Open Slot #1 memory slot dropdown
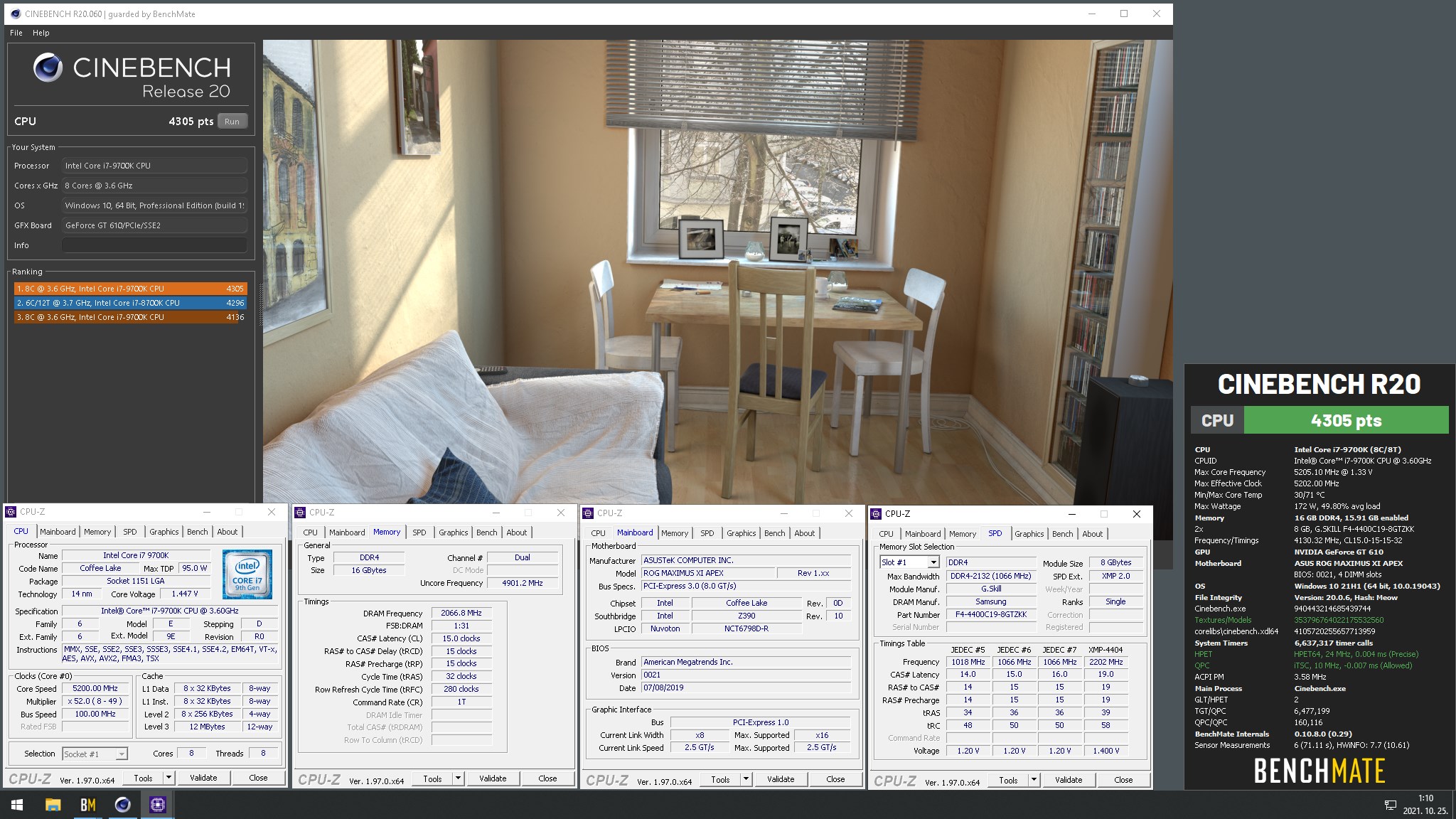This screenshot has height=819, width=1456. (910, 562)
